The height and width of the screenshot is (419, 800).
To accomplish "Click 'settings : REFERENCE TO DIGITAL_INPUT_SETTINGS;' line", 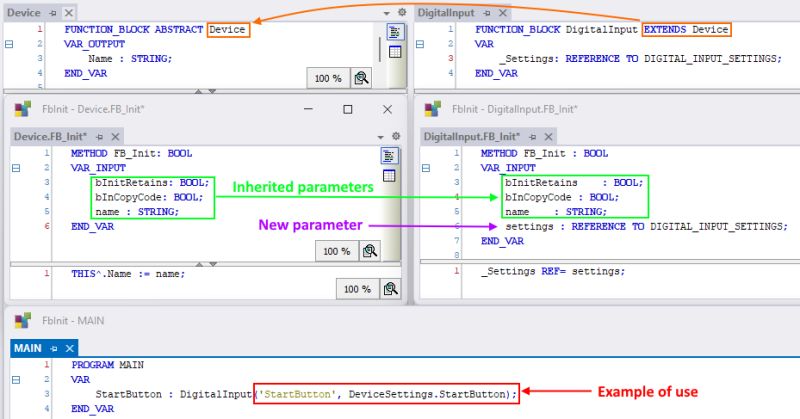I will point(646,227).
